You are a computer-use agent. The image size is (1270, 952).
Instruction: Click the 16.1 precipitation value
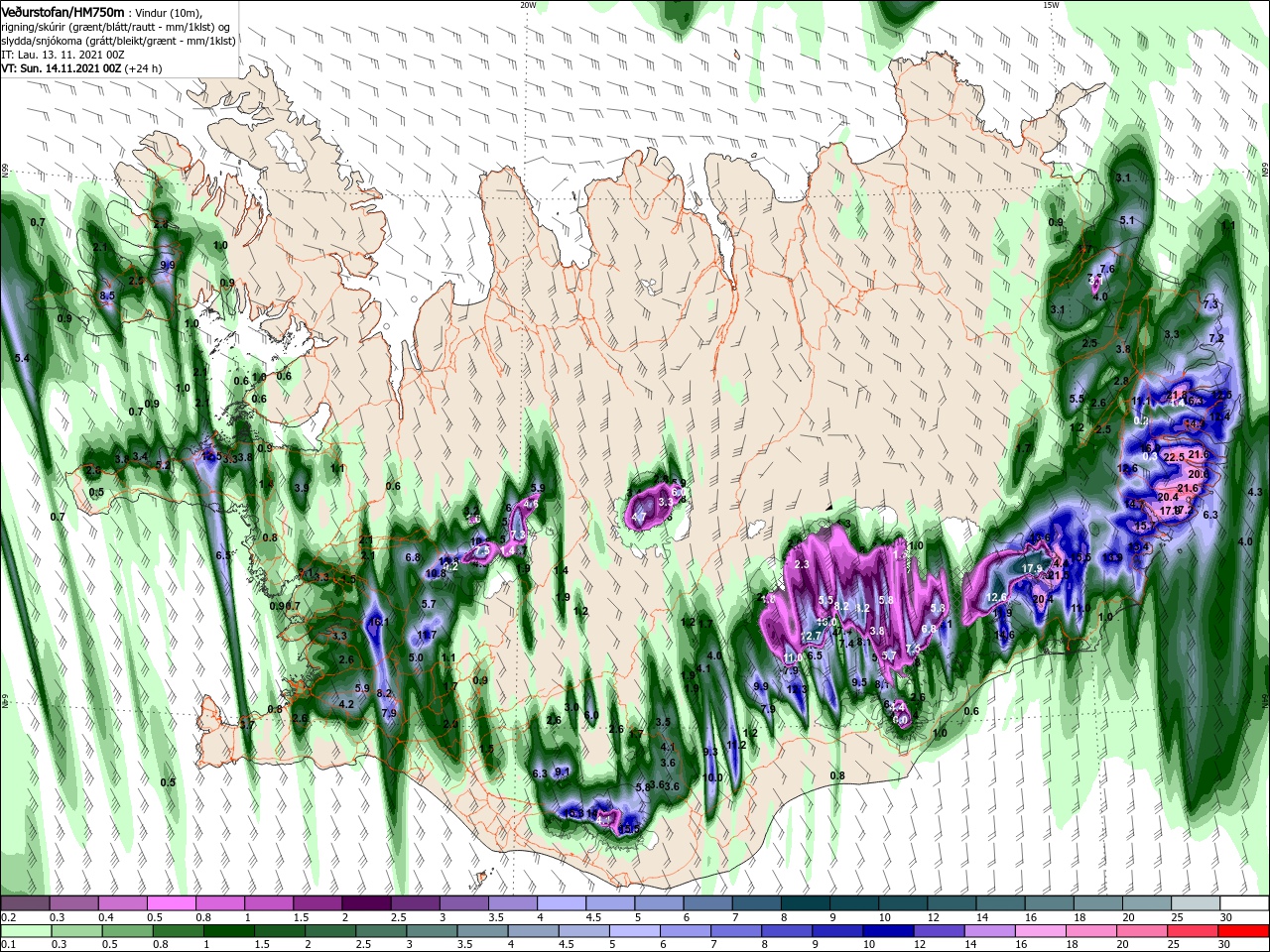coord(378,622)
